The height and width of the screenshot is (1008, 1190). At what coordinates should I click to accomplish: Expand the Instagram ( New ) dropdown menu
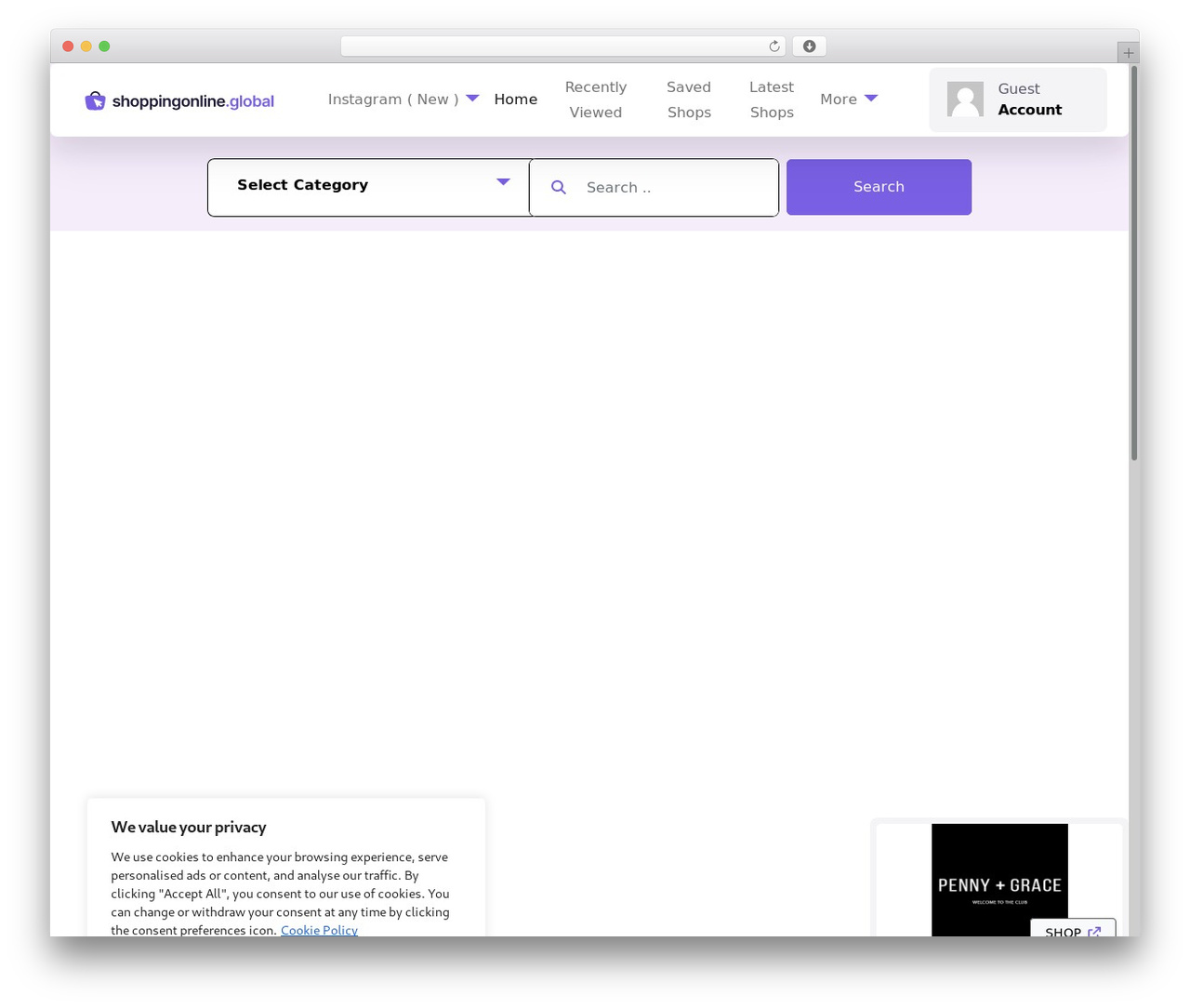403,99
